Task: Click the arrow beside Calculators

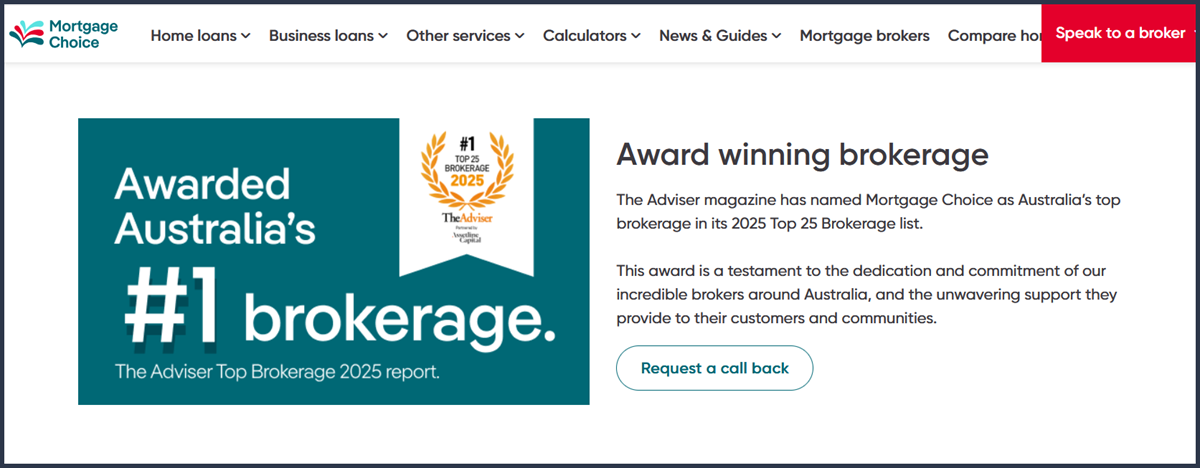Action: 636,36
